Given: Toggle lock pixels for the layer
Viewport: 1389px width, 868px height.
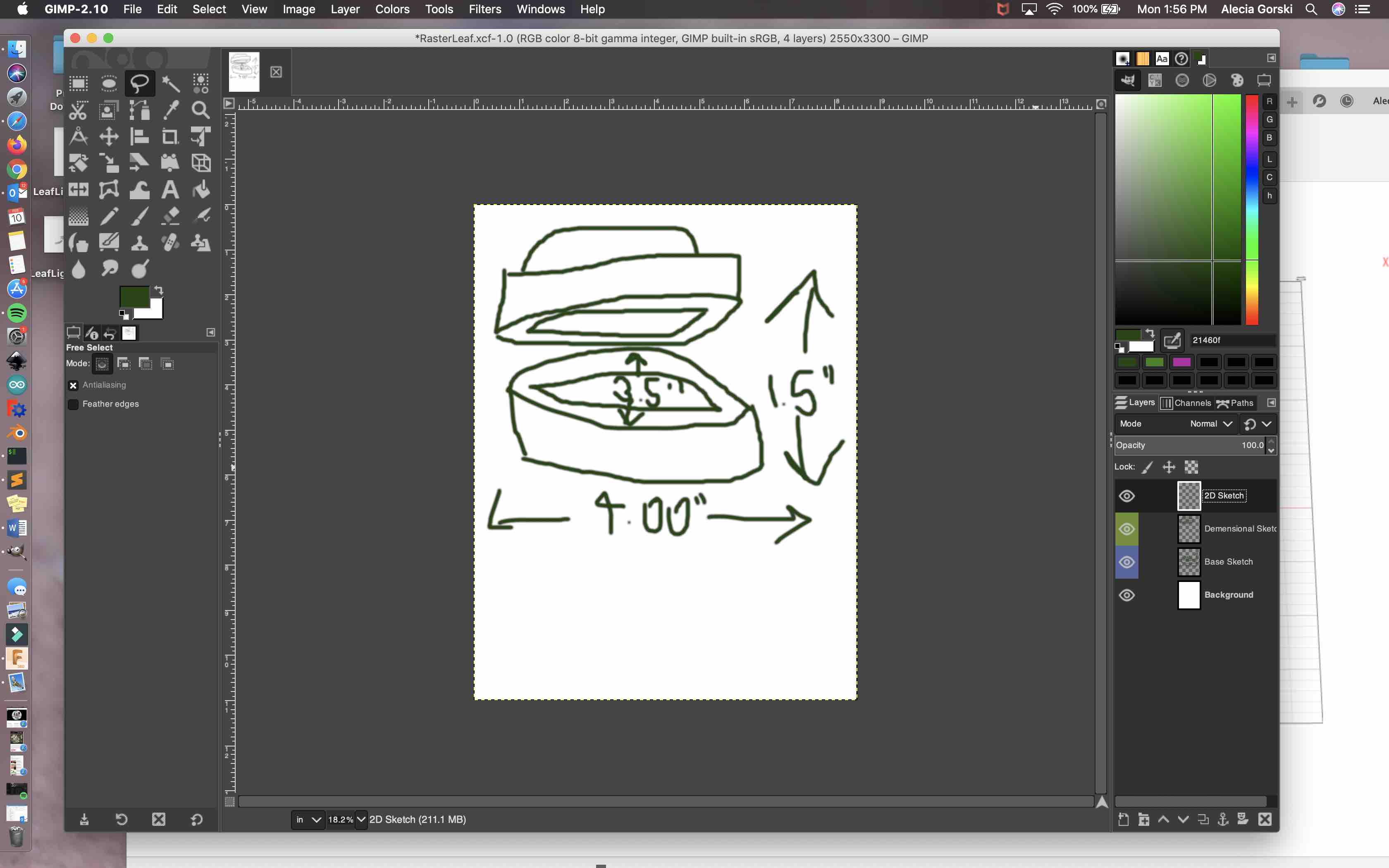Looking at the screenshot, I should point(1147,467).
